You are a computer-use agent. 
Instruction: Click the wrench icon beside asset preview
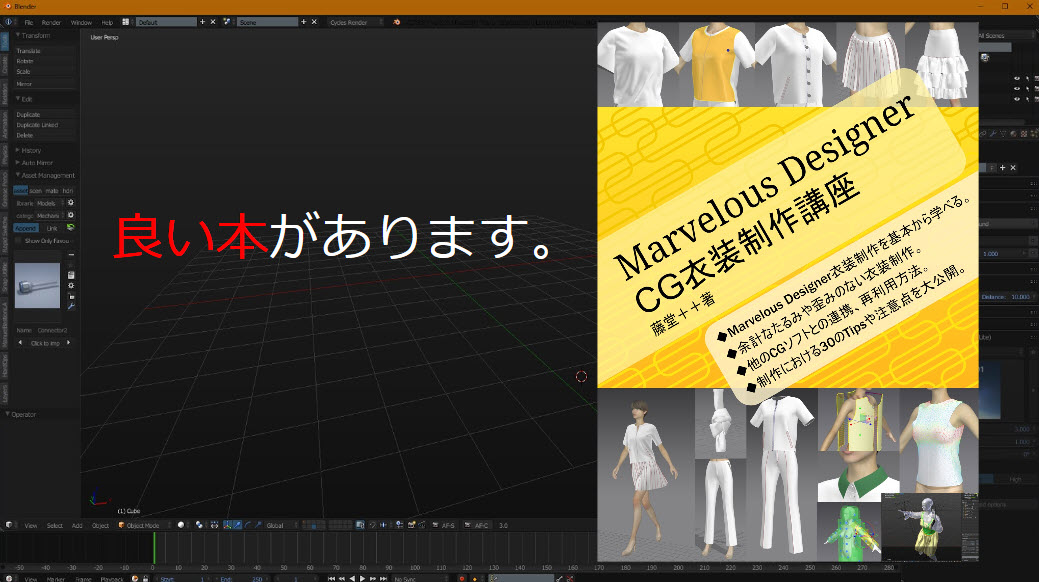coord(72,306)
